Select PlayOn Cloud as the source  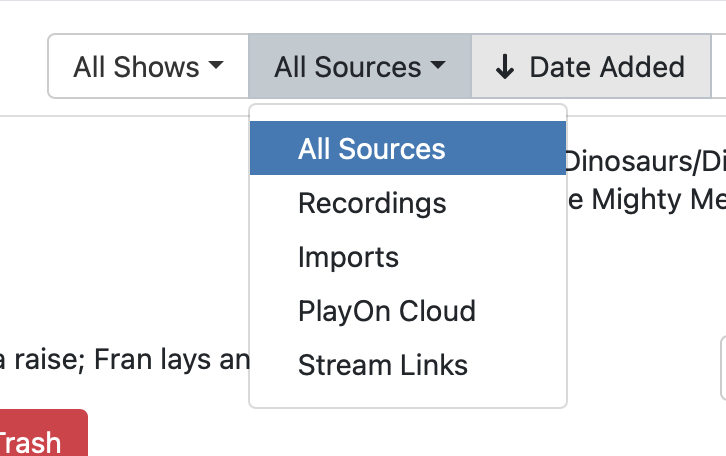tap(386, 311)
